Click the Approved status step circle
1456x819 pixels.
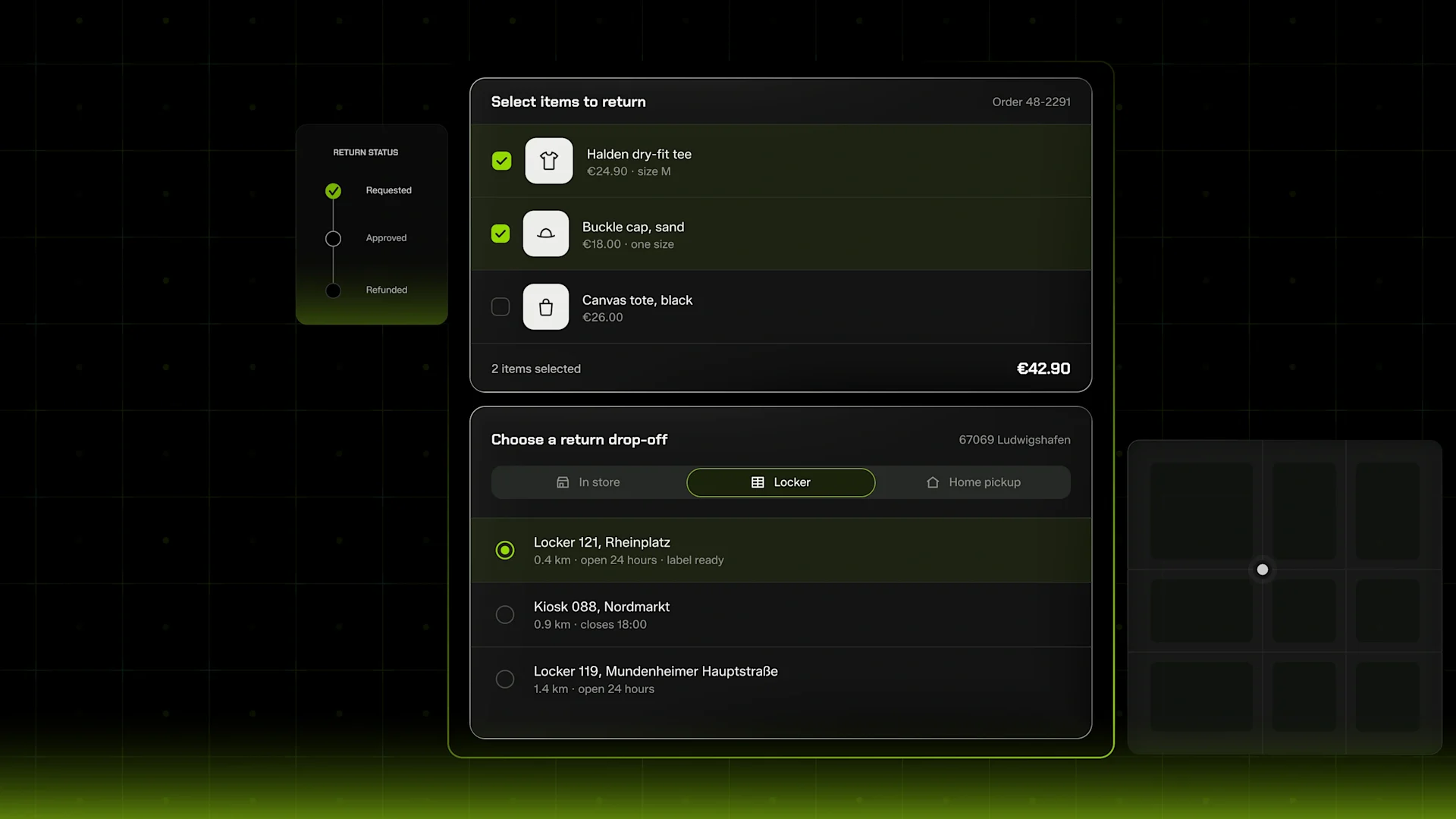click(333, 239)
